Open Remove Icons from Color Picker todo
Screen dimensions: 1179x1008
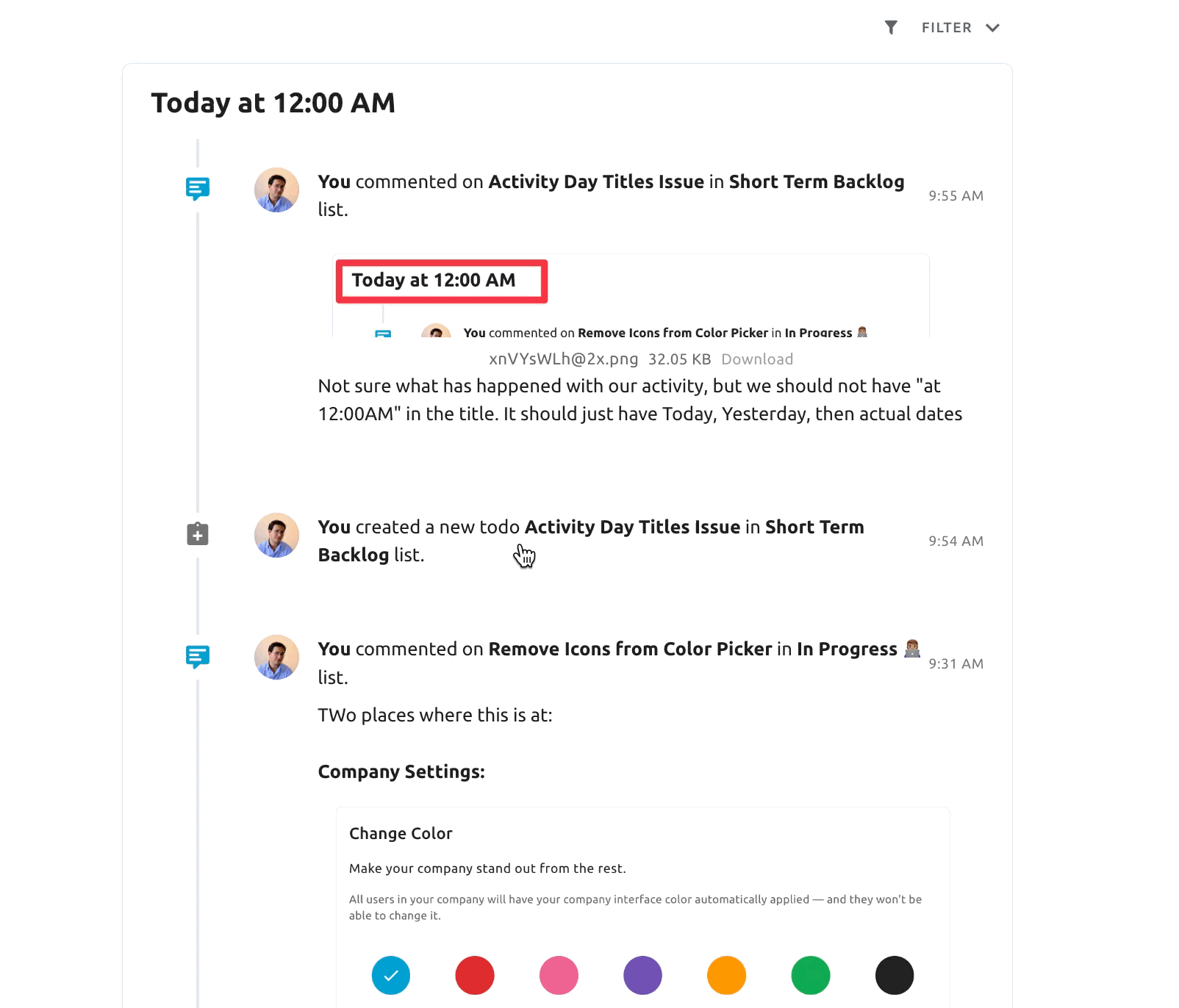coord(629,649)
